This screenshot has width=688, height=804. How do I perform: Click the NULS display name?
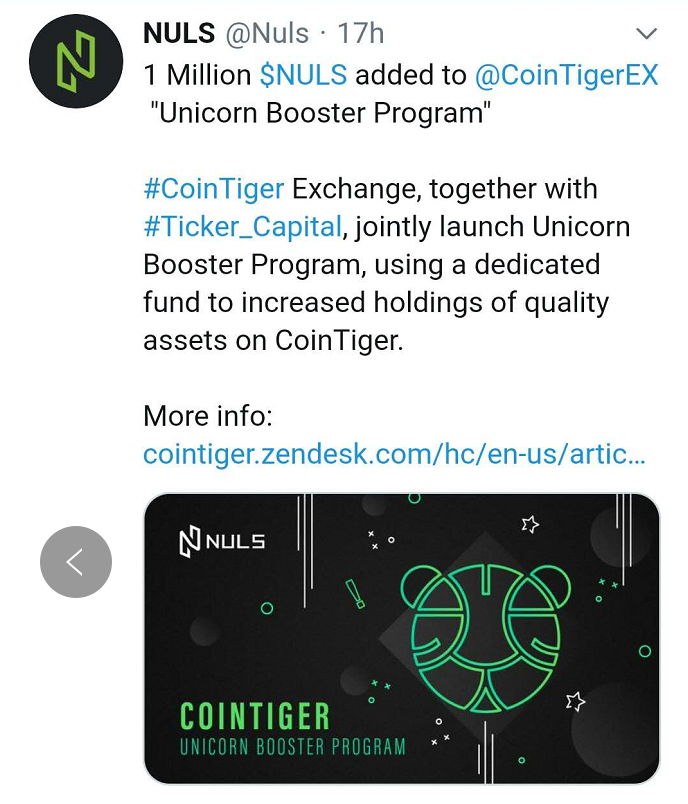(x=179, y=34)
